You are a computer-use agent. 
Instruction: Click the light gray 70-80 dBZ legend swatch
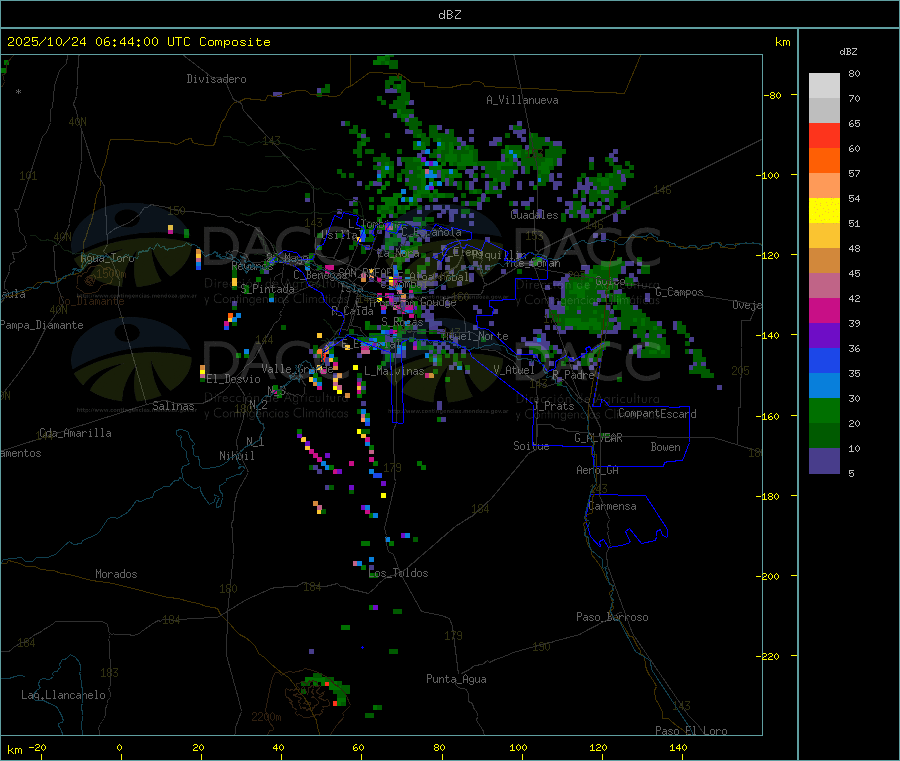tap(824, 86)
